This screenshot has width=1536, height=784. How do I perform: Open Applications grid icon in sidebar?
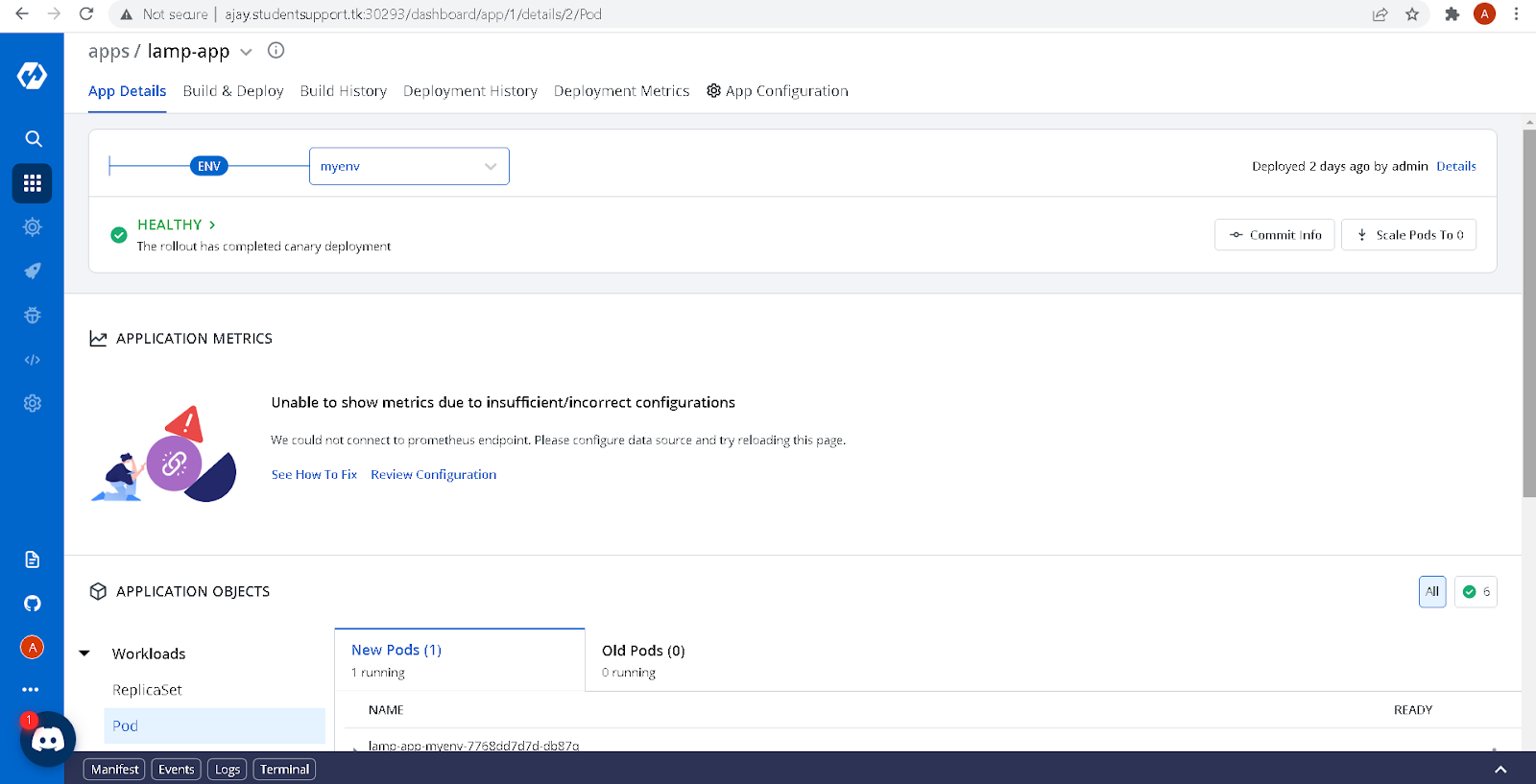pos(33,182)
